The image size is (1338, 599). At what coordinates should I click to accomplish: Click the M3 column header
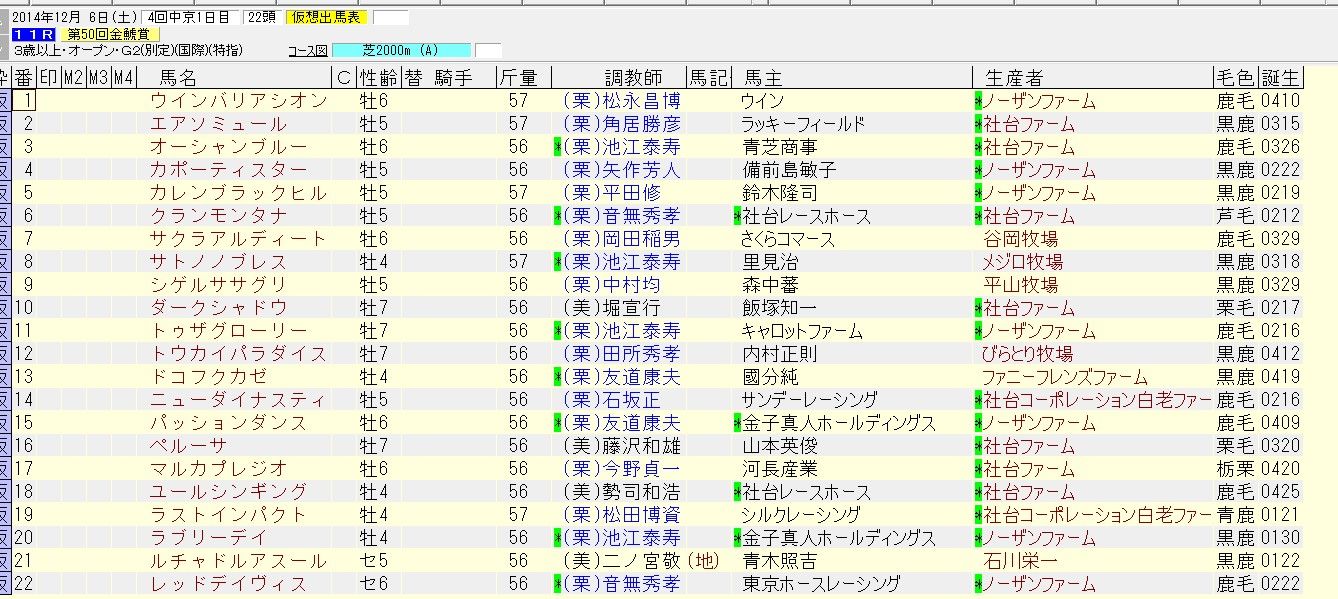[98, 78]
